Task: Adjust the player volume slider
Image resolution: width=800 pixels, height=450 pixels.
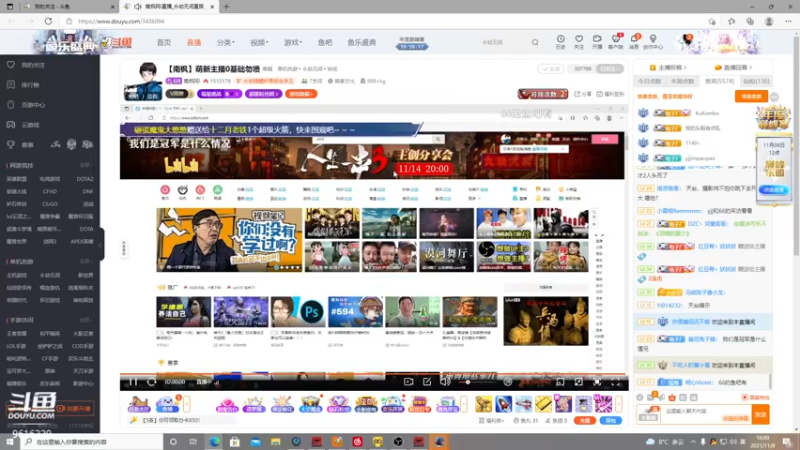Action: point(479,382)
